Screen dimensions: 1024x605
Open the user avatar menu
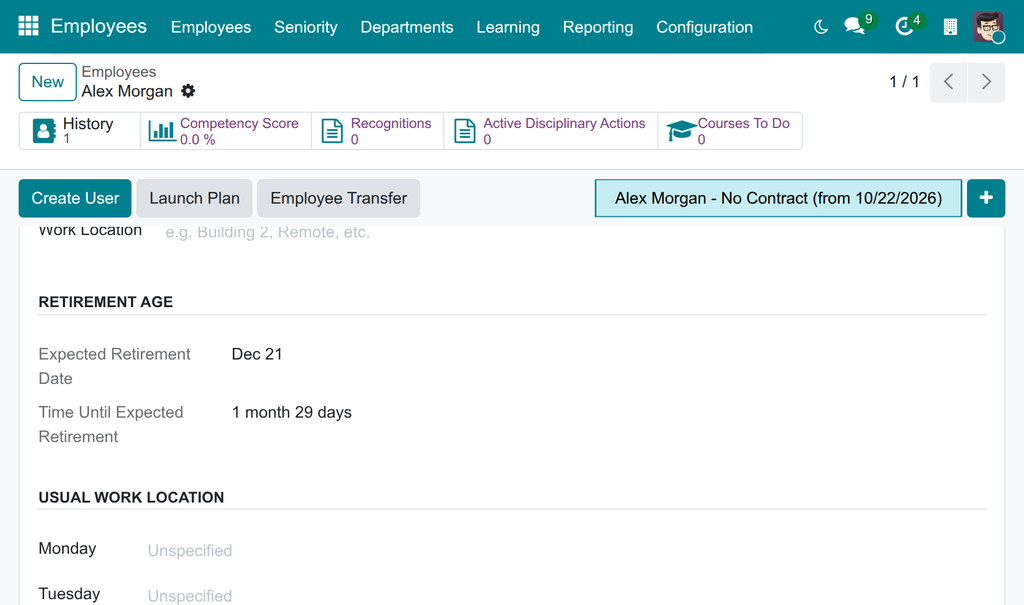(x=987, y=27)
